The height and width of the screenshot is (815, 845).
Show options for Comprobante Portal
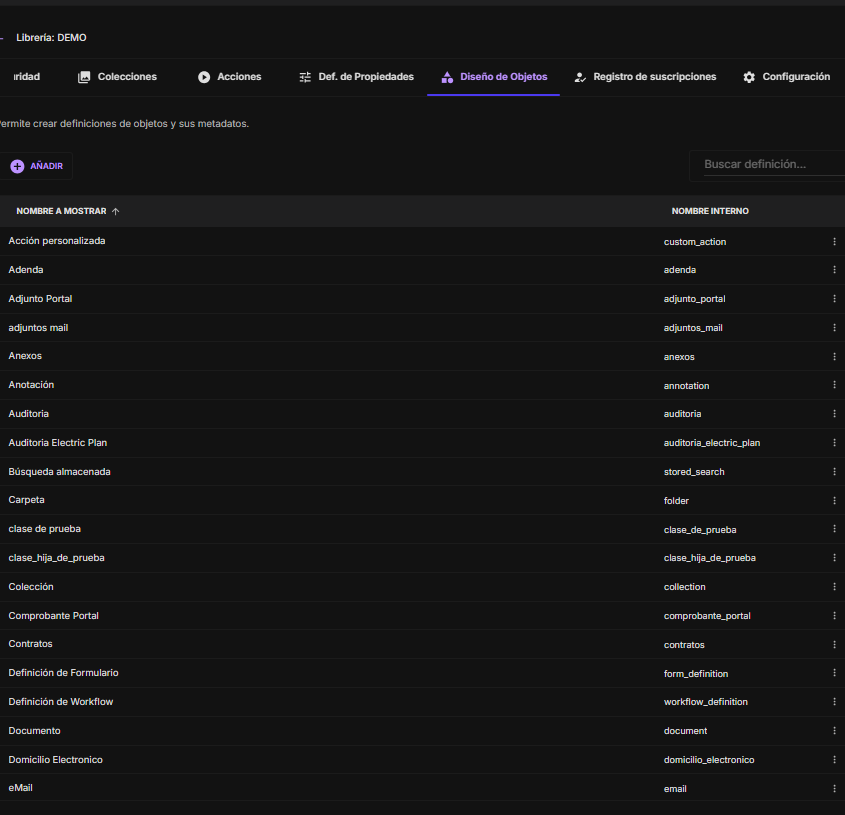[x=834, y=616]
